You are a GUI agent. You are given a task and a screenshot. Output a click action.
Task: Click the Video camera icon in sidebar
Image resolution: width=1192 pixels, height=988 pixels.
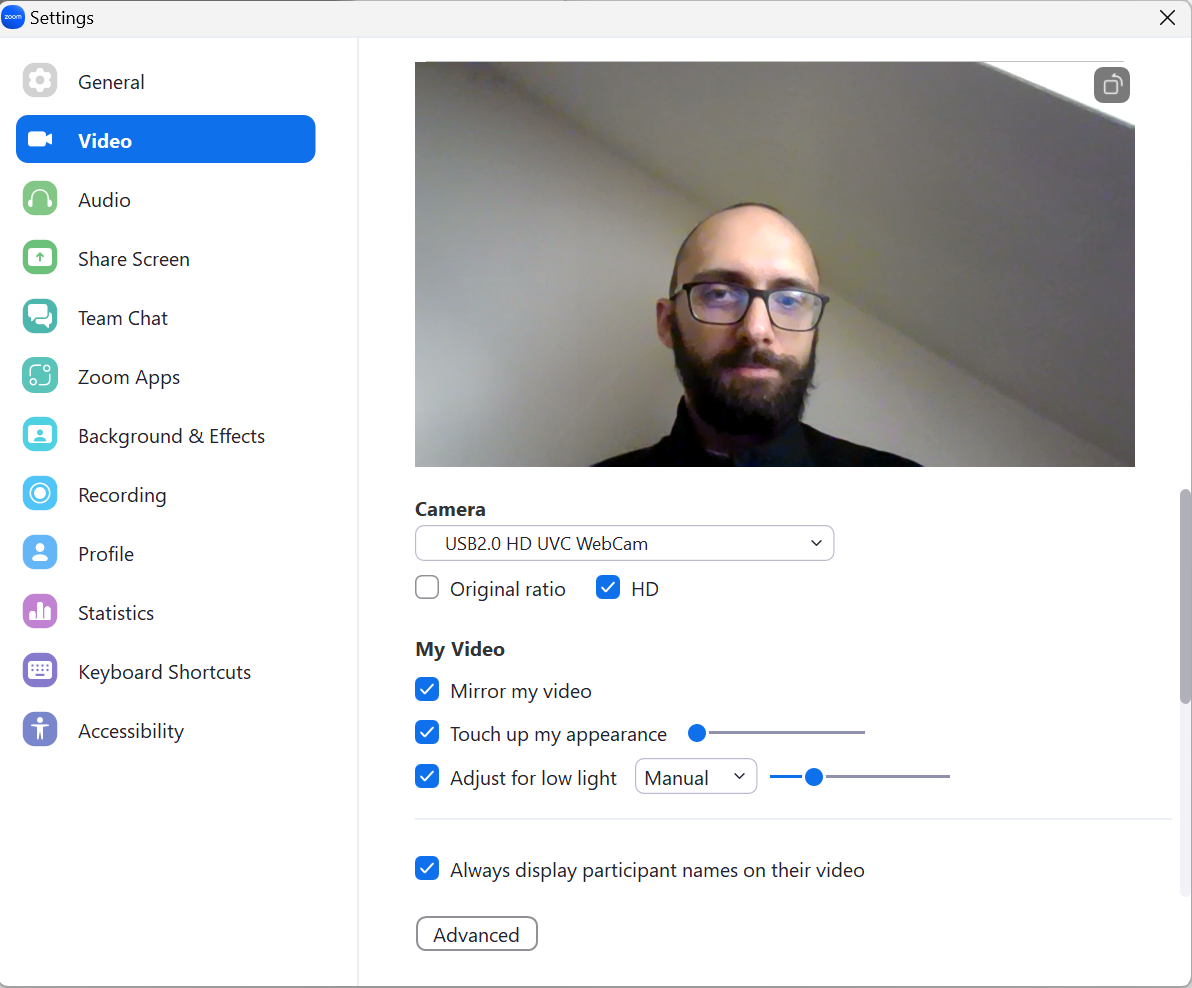(40, 139)
